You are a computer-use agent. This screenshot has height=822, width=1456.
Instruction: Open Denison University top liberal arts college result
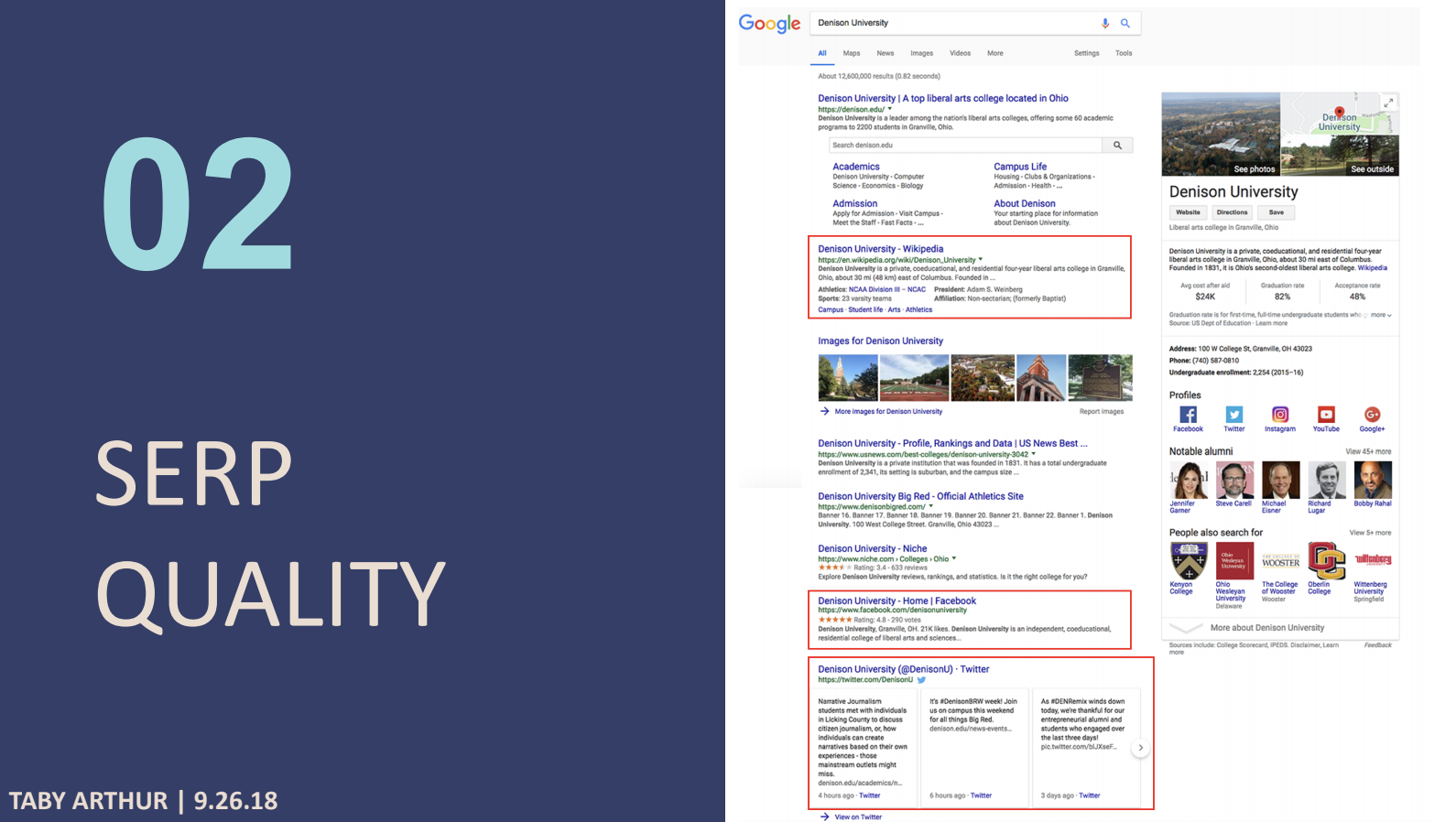(943, 98)
